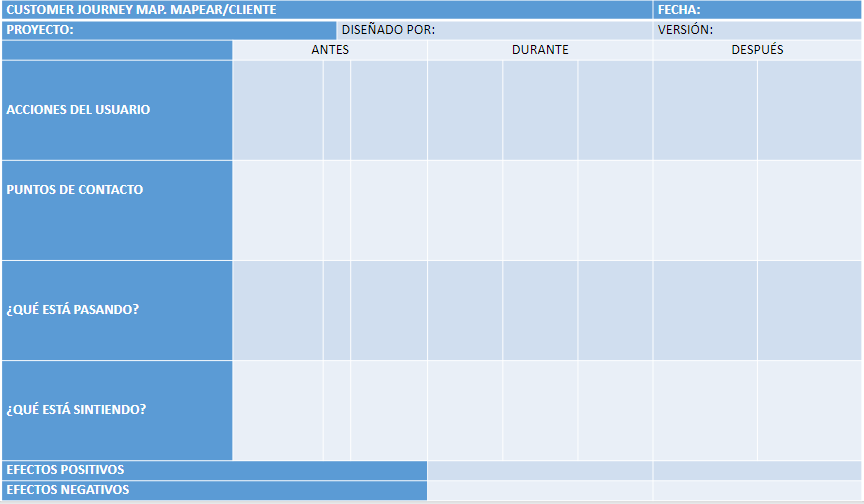Click the ¿QUÉ ESTÁ SINTIENDO? row label

pyautogui.click(x=117, y=411)
